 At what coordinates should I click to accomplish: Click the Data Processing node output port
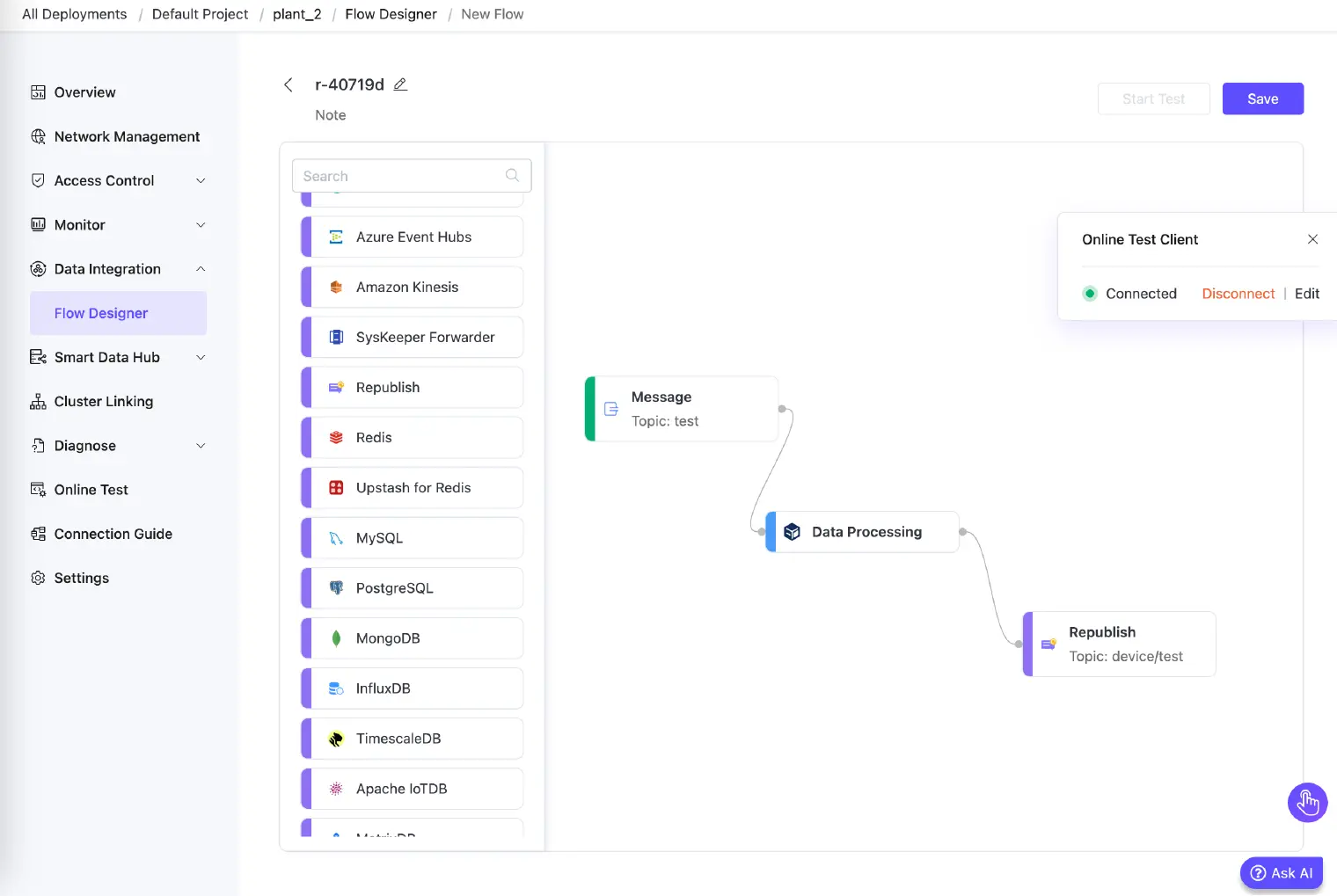click(x=962, y=532)
